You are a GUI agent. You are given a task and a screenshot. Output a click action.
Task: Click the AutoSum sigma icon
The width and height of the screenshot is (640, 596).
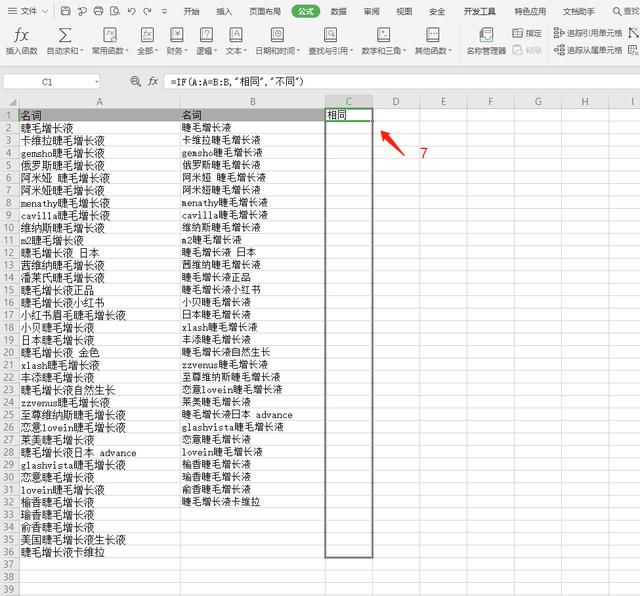64,35
